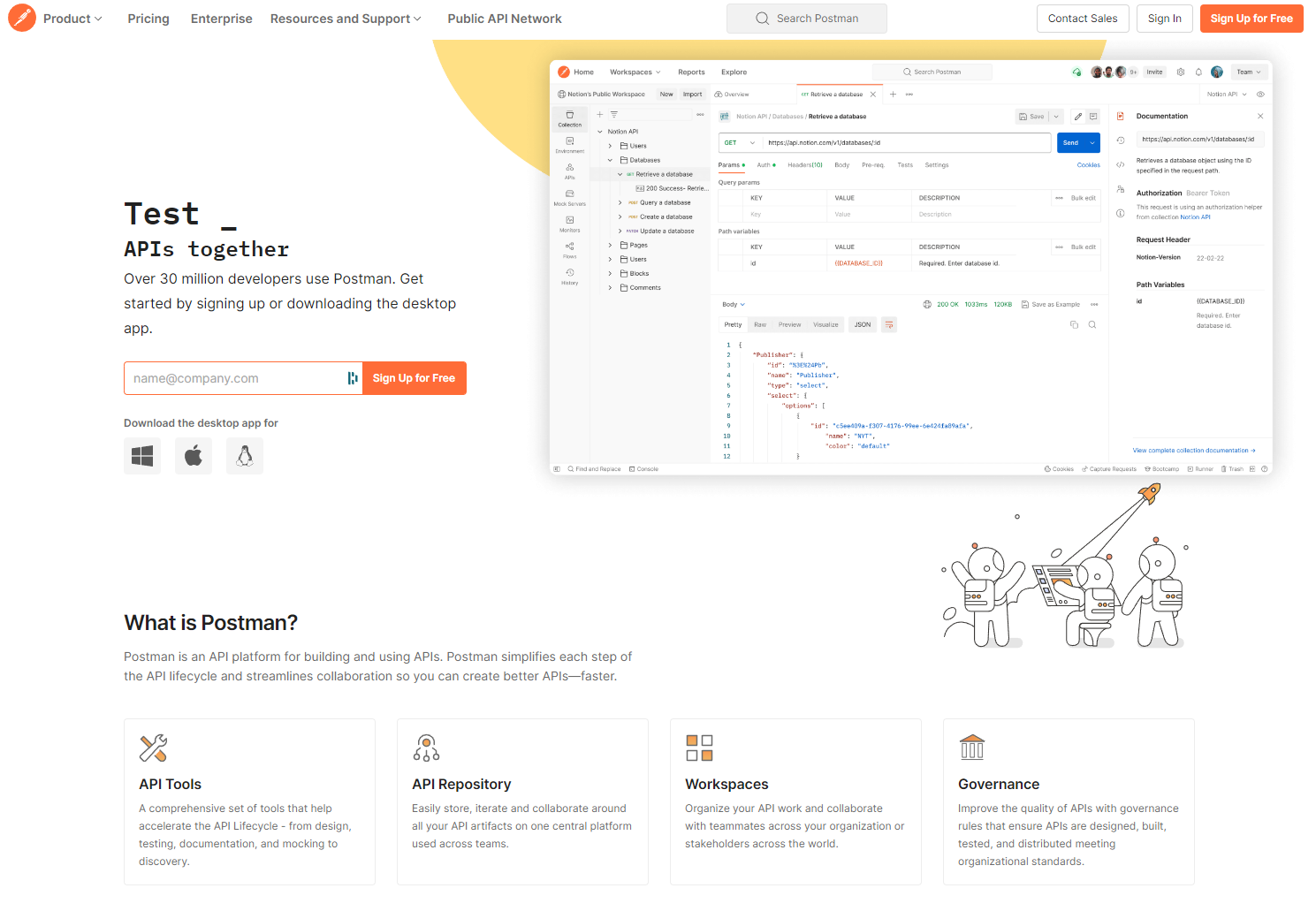Collapse the Databases folder in collection tree

[610, 161]
